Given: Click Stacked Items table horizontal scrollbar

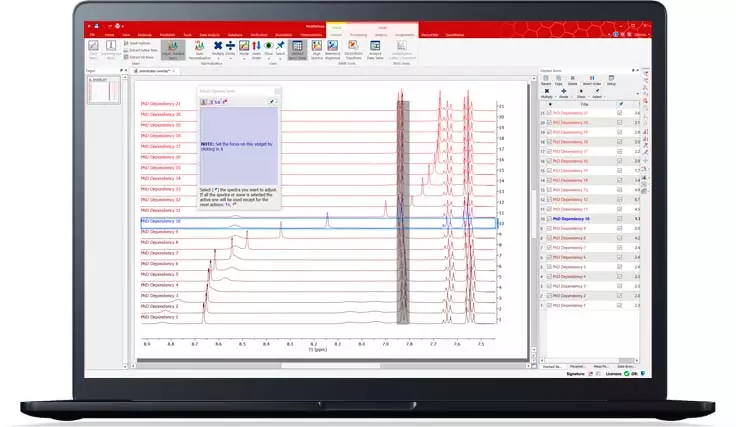Looking at the screenshot, I should pos(590,360).
